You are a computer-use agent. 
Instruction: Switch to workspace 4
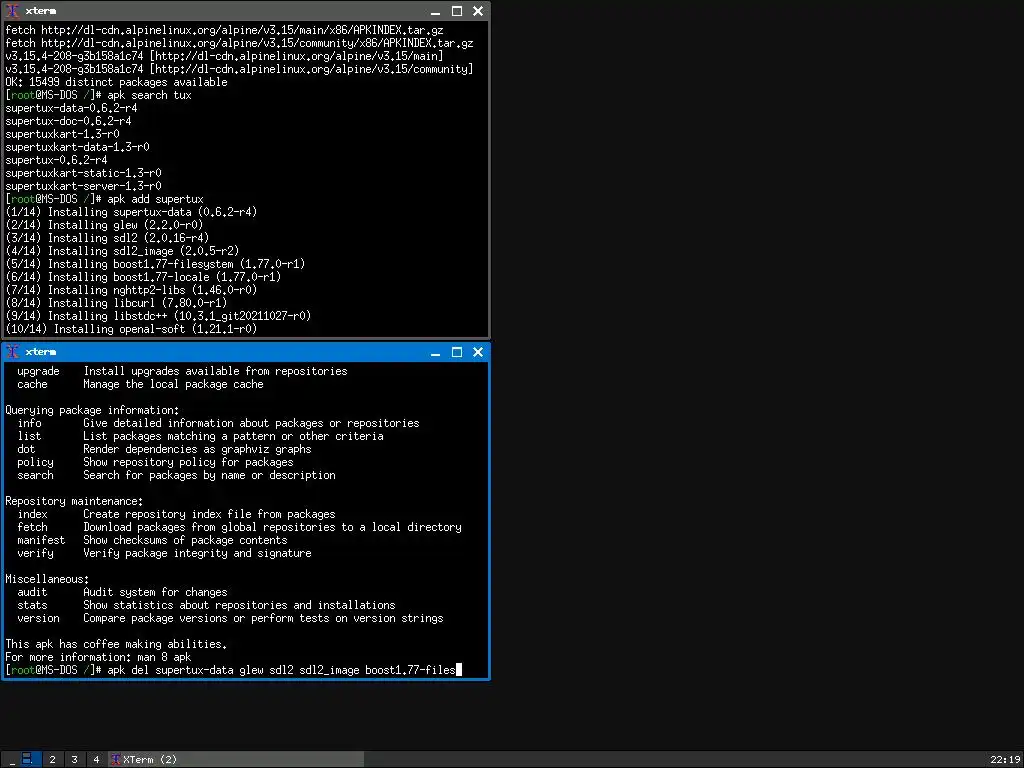pyautogui.click(x=96, y=760)
